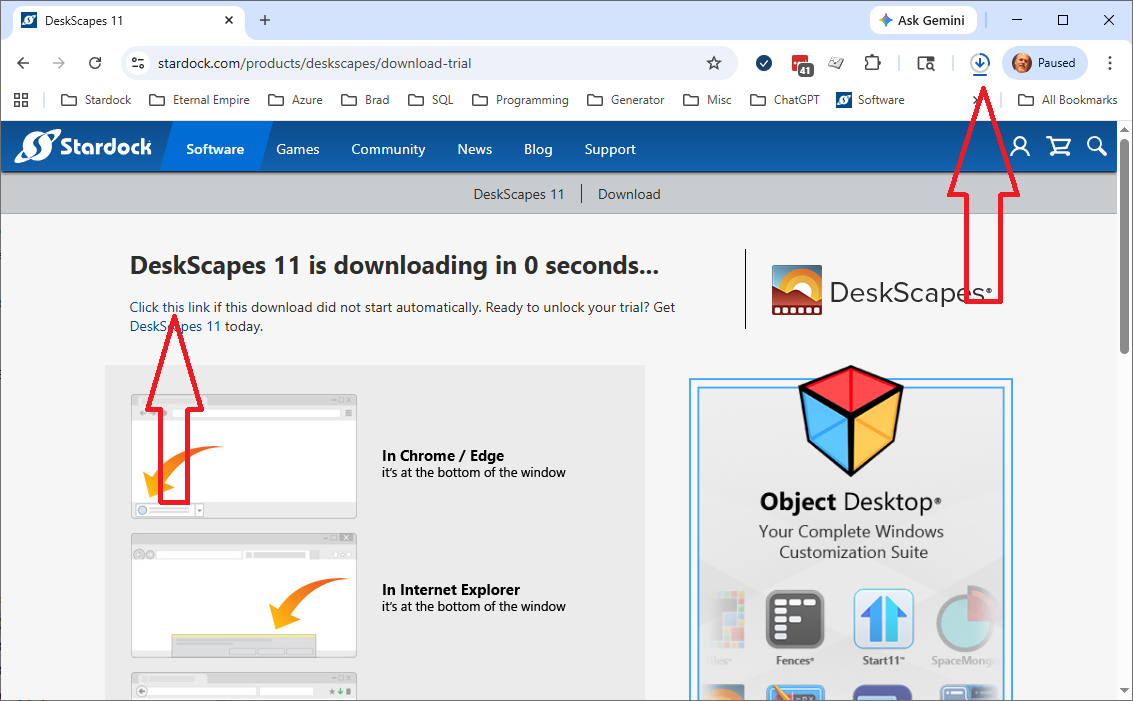Image resolution: width=1133 pixels, height=701 pixels.
Task: Open the Programming bookmarks folder
Action: tap(520, 100)
